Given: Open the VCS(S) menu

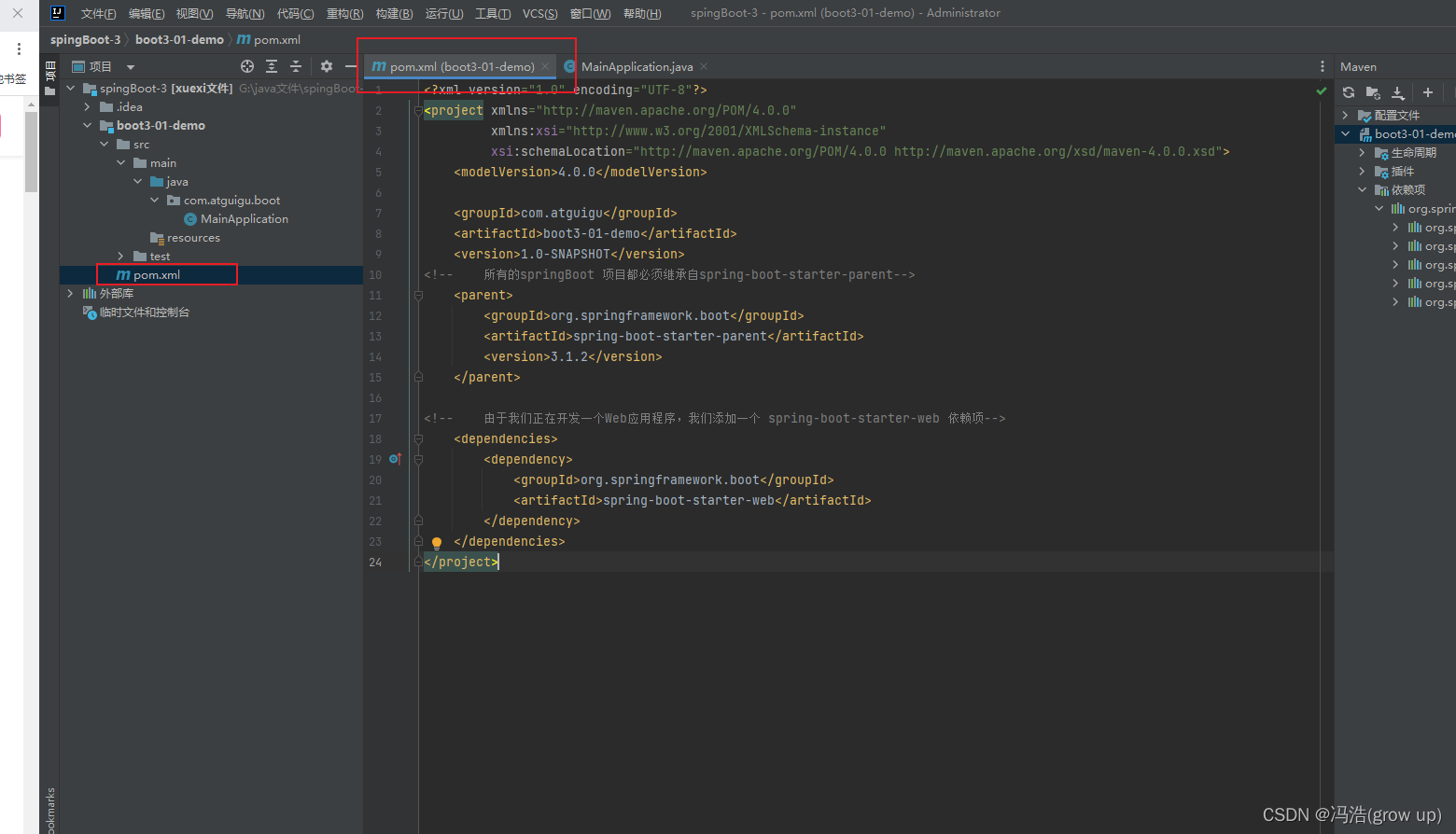Looking at the screenshot, I should (x=540, y=13).
